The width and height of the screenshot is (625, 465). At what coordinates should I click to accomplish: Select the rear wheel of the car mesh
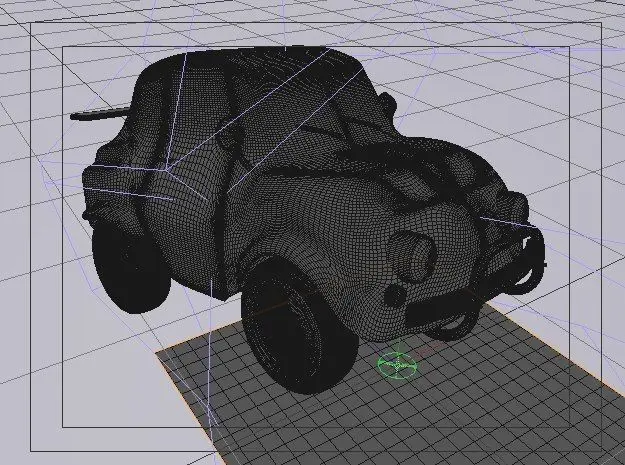point(130,271)
